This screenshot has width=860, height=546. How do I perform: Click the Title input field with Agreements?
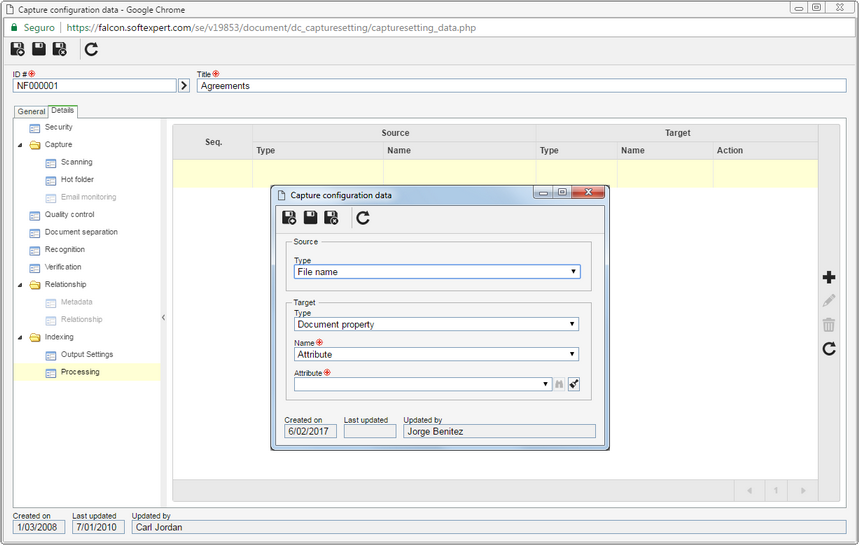click(x=521, y=86)
